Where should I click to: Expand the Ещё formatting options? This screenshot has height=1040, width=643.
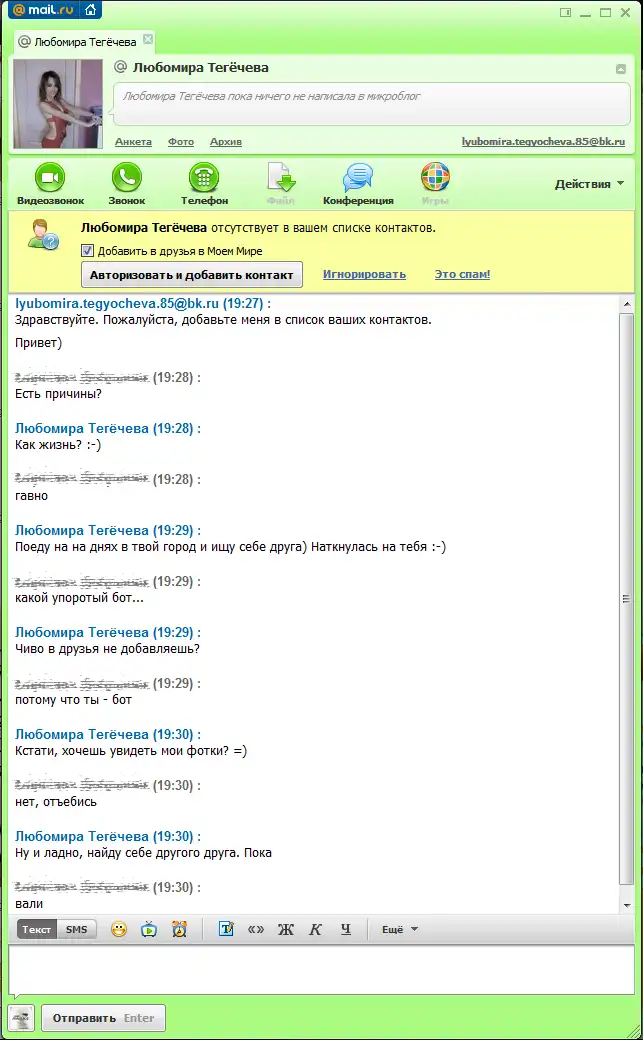(x=399, y=929)
